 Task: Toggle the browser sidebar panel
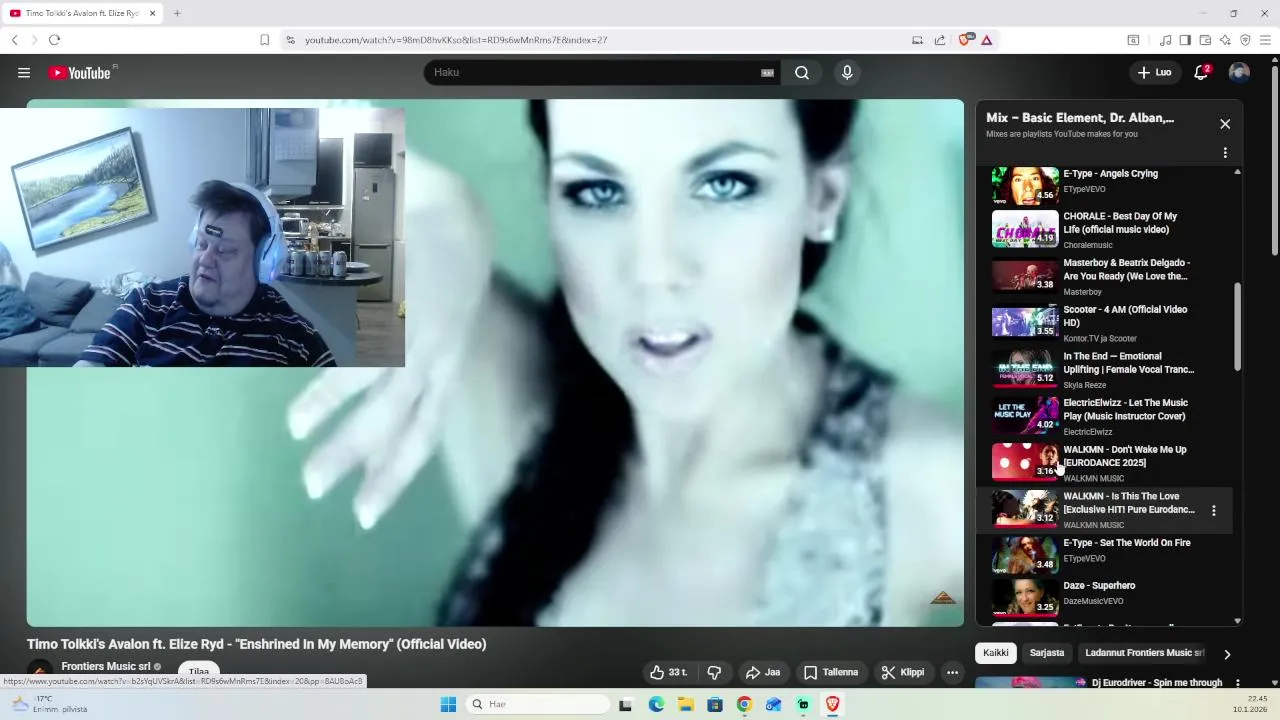coord(1185,40)
